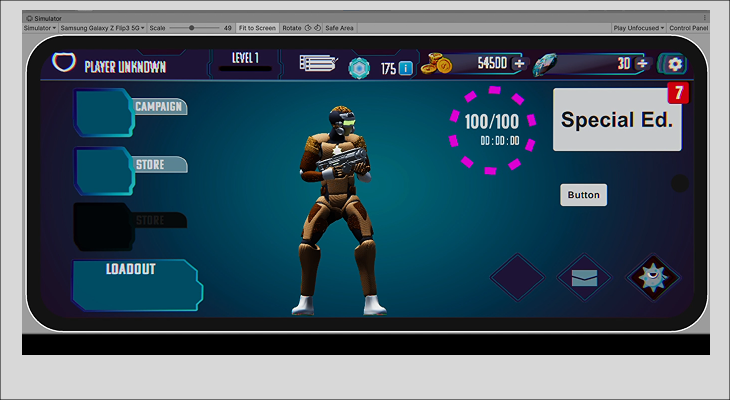Image resolution: width=730 pixels, height=400 pixels.
Task: Open the Samsung Galaxy Z Flip3 device dropdown
Action: point(102,28)
